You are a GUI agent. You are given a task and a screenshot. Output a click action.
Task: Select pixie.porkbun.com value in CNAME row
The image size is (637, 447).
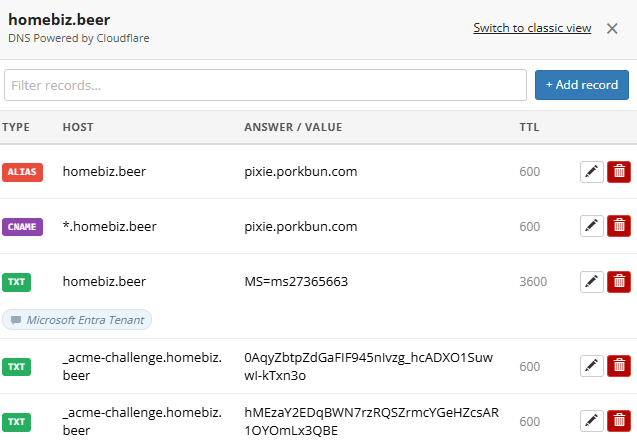tap(301, 227)
